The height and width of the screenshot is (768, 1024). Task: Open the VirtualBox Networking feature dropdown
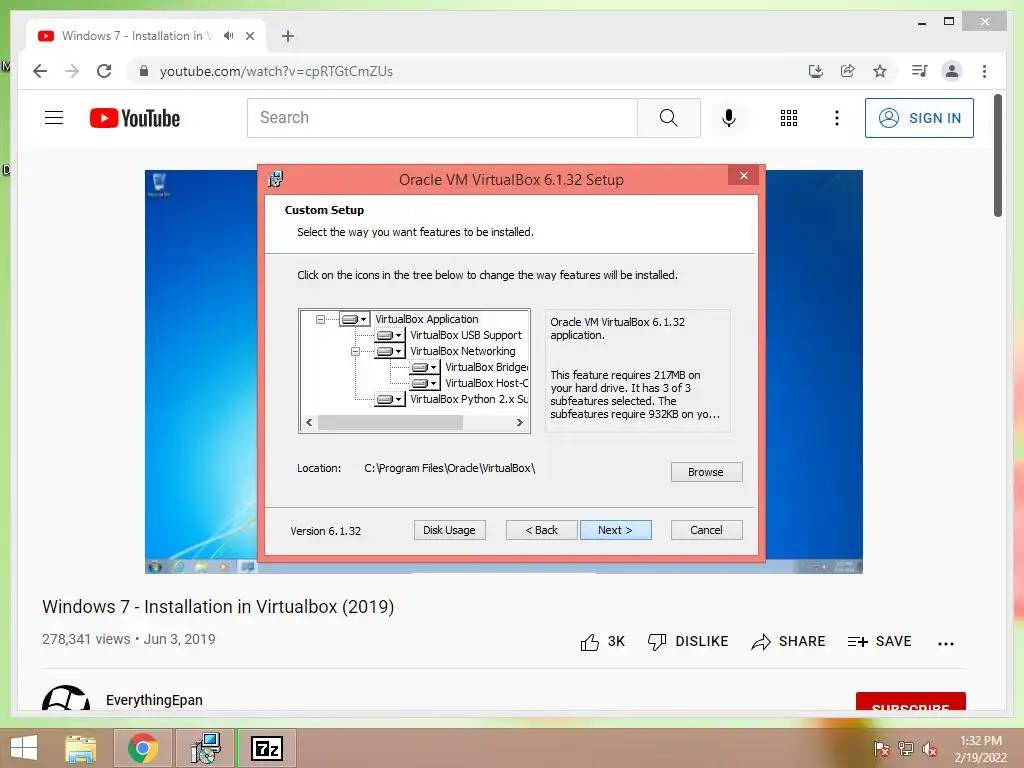(x=389, y=351)
